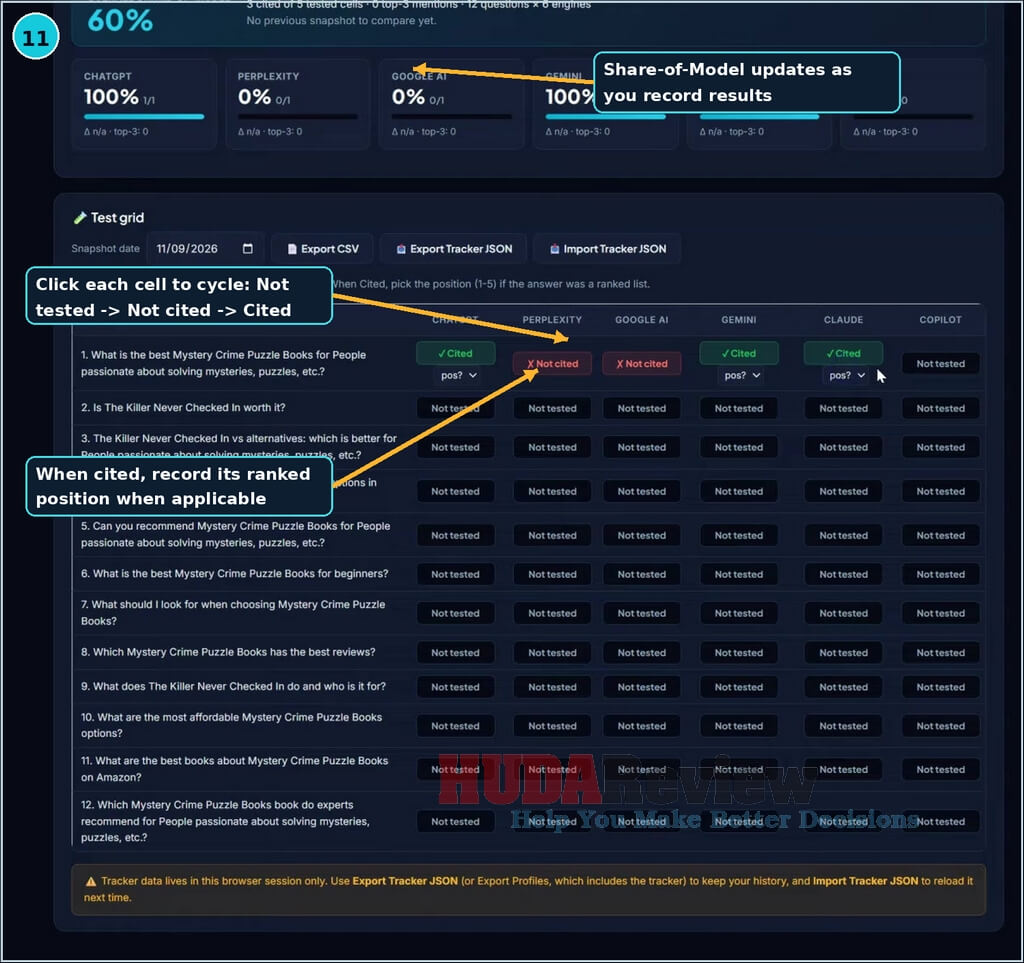Click the PERPLEXITY 0% score card value
The image size is (1024, 963).
pyautogui.click(x=254, y=97)
